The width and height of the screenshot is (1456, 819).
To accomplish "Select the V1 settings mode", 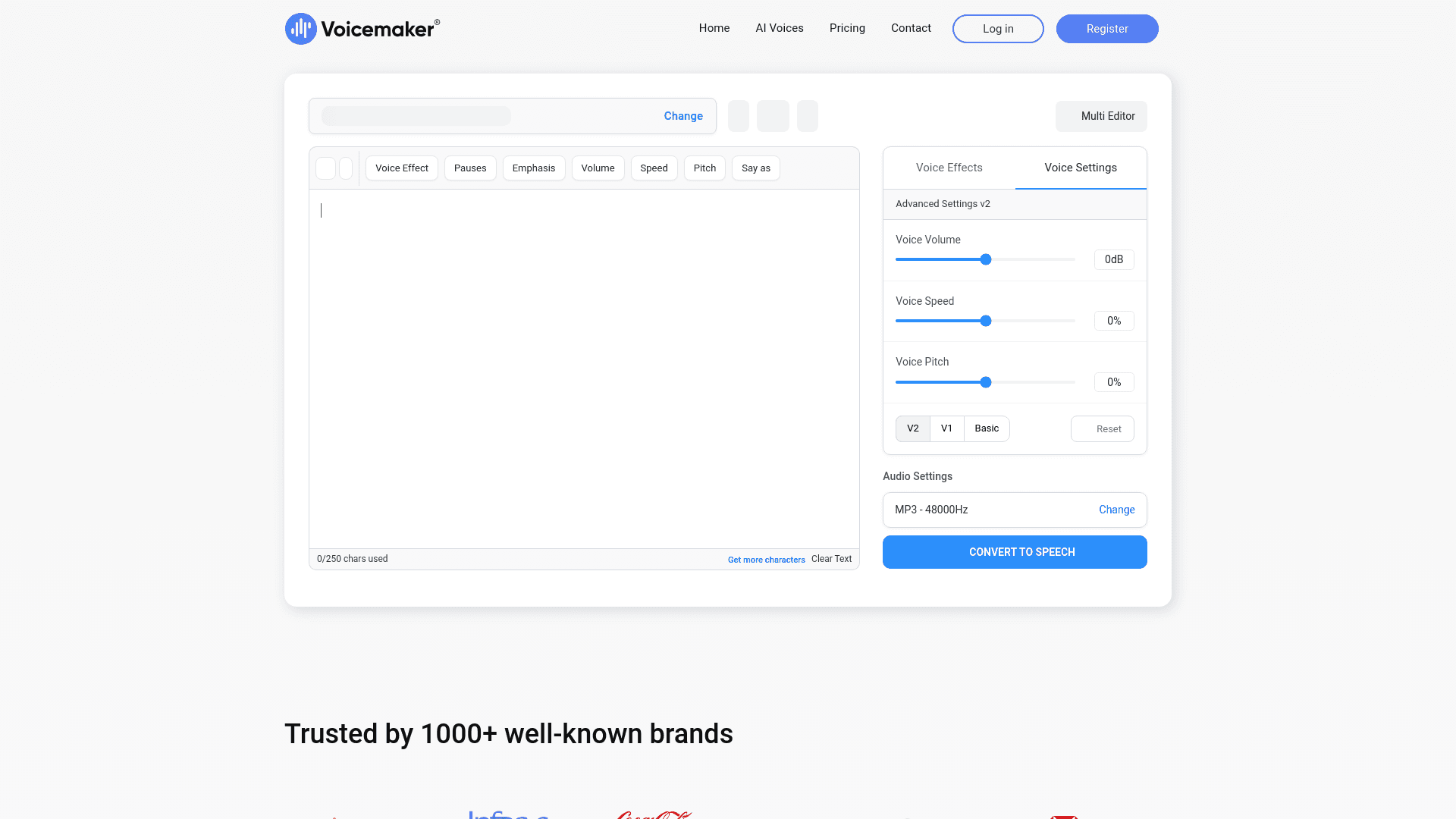I will pos(946,428).
